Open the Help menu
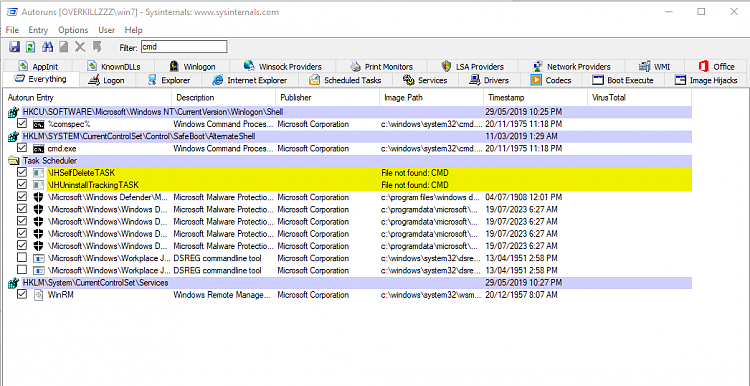This screenshot has width=750, height=386. tap(133, 30)
